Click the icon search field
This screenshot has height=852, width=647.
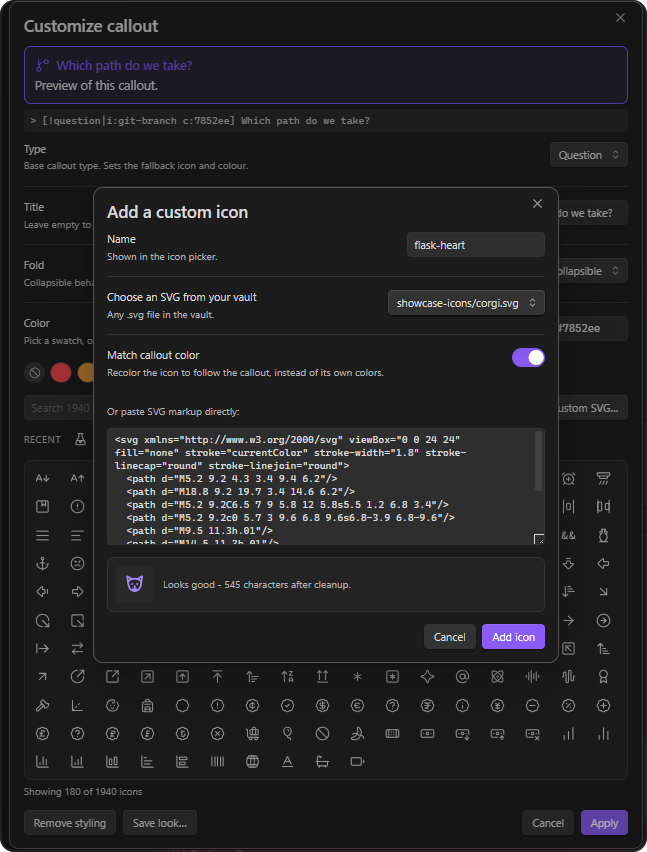pyautogui.click(x=59, y=408)
